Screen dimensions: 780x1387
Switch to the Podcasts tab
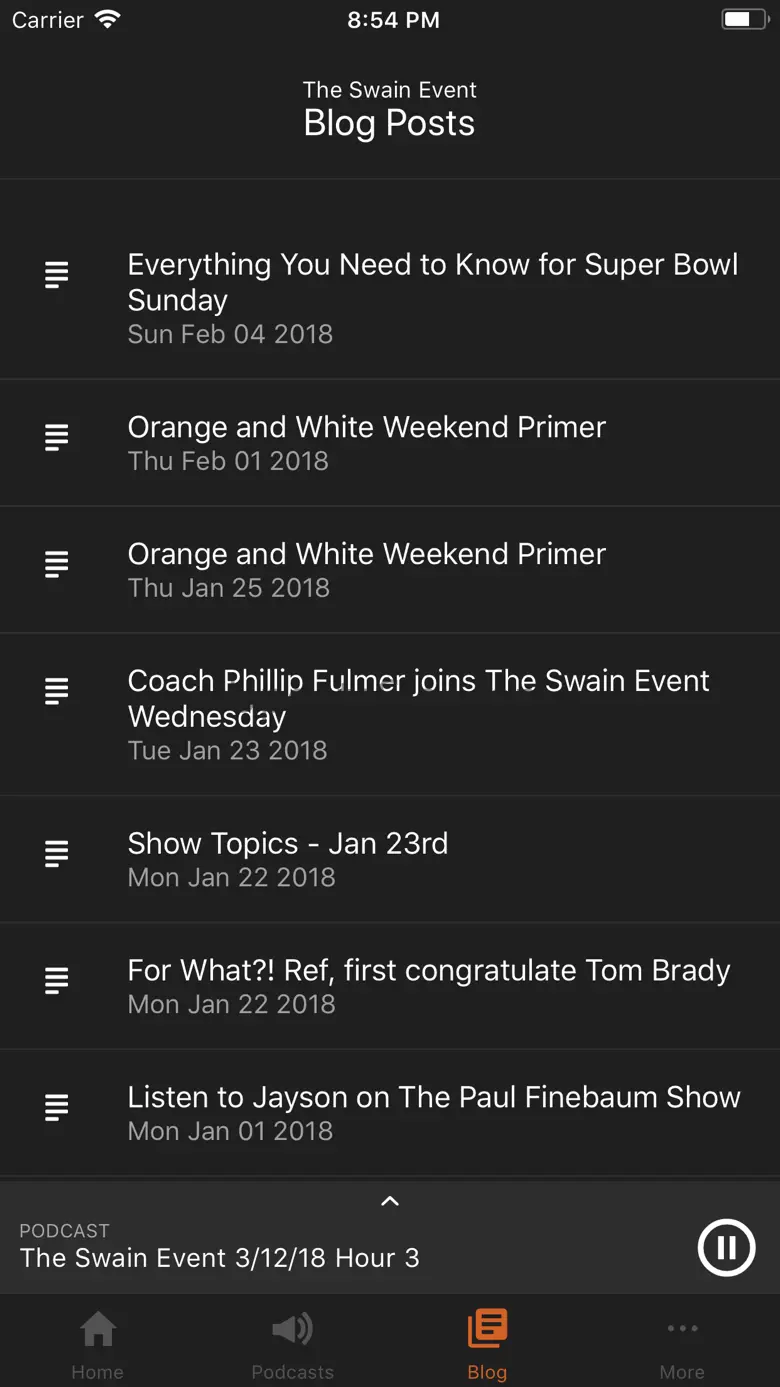(292, 1344)
